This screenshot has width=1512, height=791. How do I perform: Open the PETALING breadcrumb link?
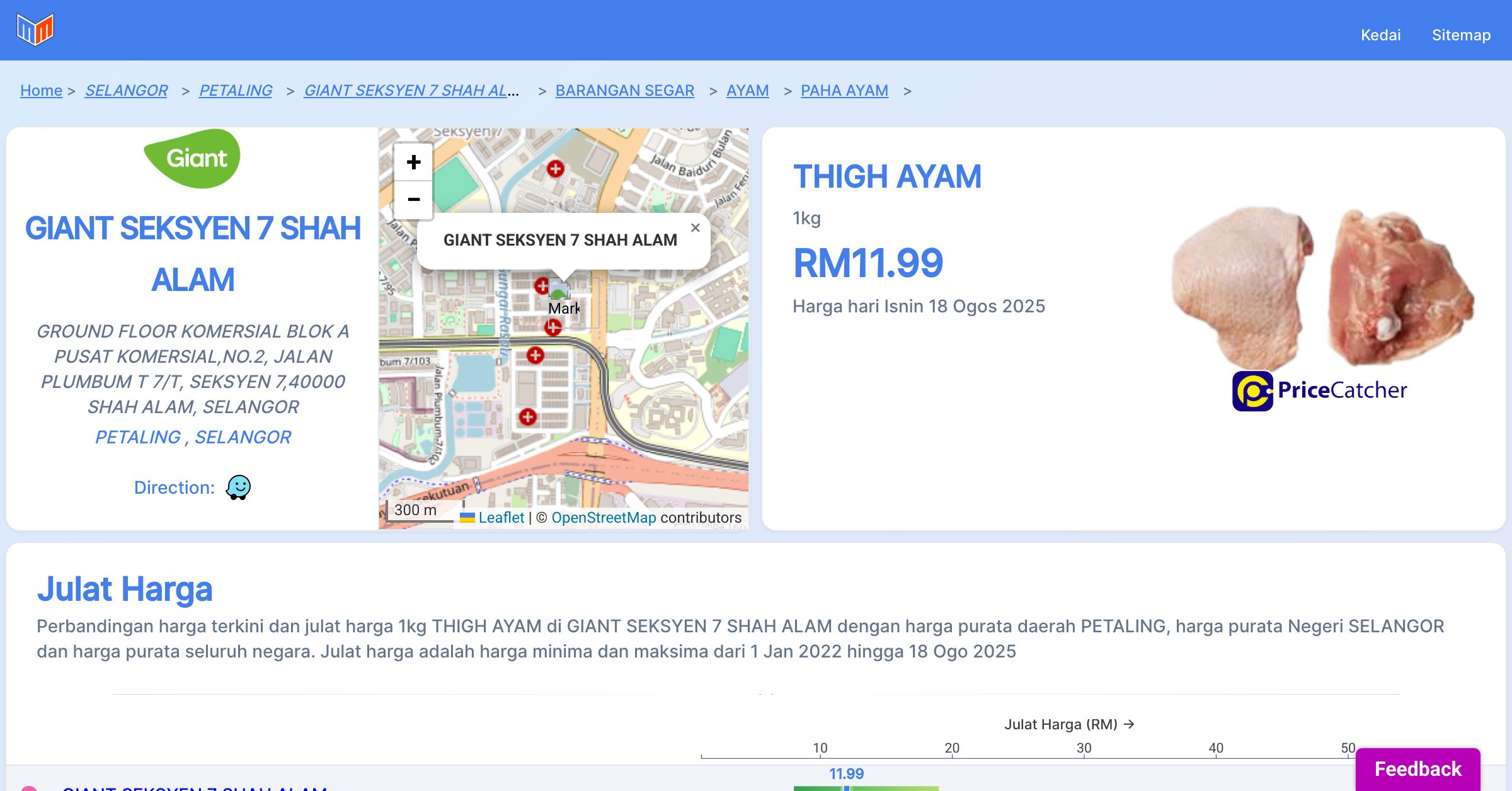coord(236,90)
